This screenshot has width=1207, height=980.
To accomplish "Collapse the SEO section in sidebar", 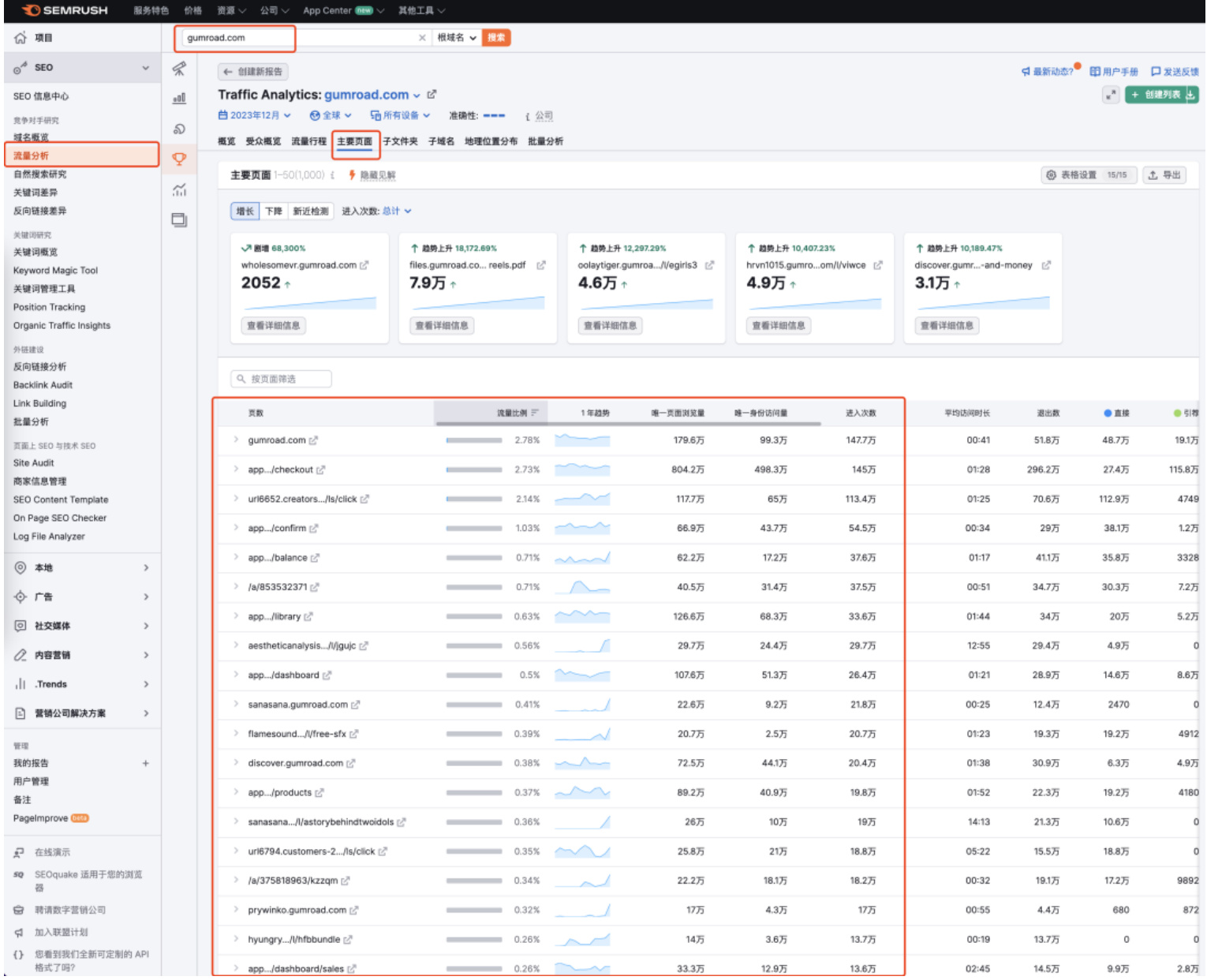I will pos(145,68).
